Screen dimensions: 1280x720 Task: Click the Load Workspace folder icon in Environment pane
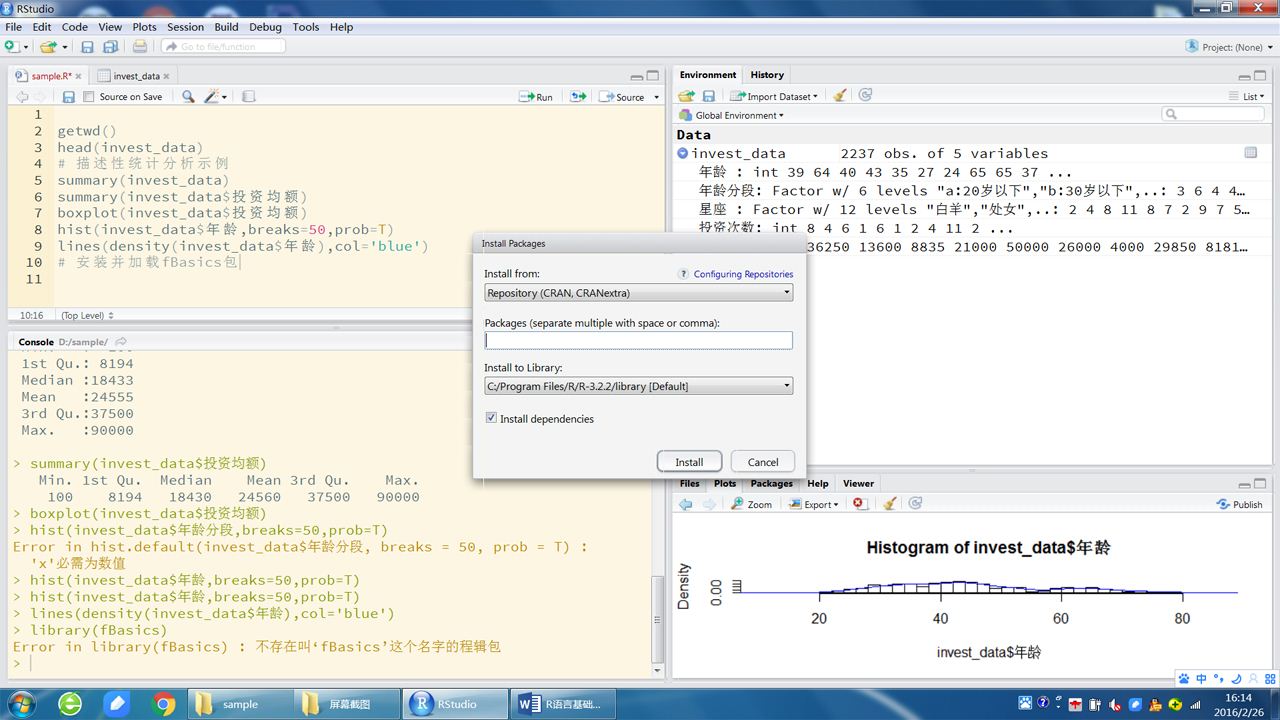click(686, 96)
